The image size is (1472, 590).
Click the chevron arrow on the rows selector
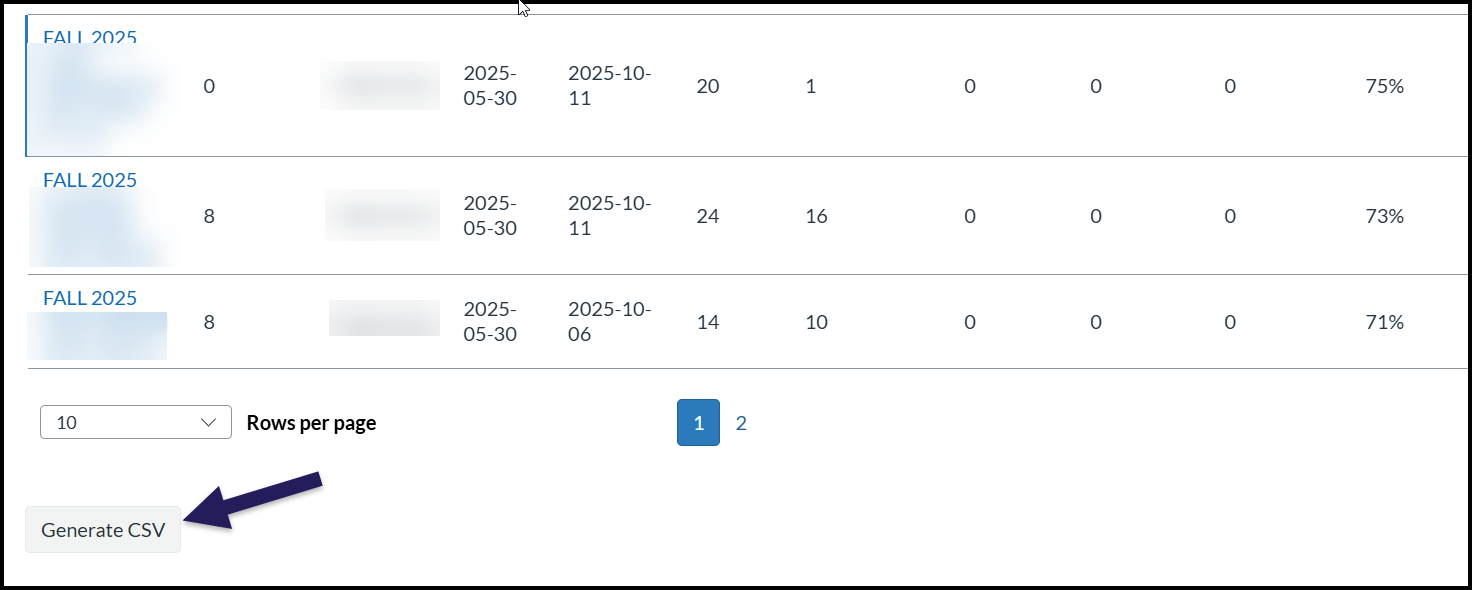[208, 422]
